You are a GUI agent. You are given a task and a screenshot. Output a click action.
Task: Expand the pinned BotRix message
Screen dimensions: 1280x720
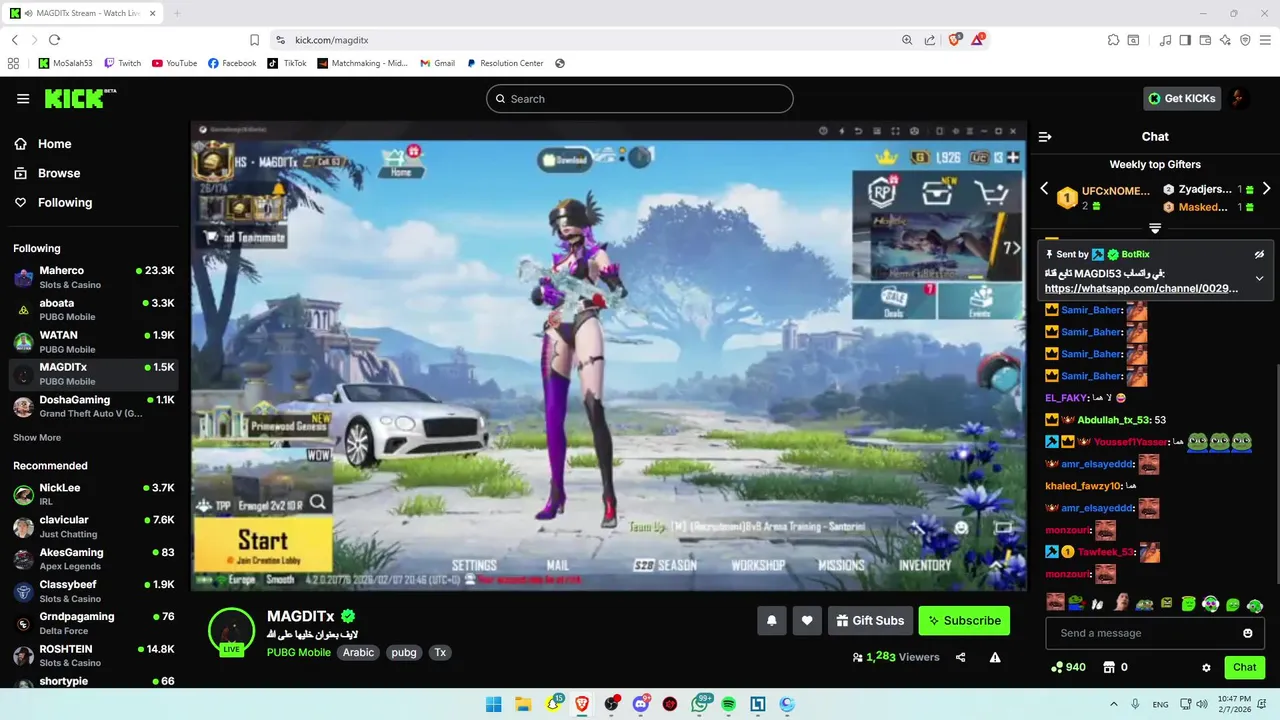(1260, 278)
